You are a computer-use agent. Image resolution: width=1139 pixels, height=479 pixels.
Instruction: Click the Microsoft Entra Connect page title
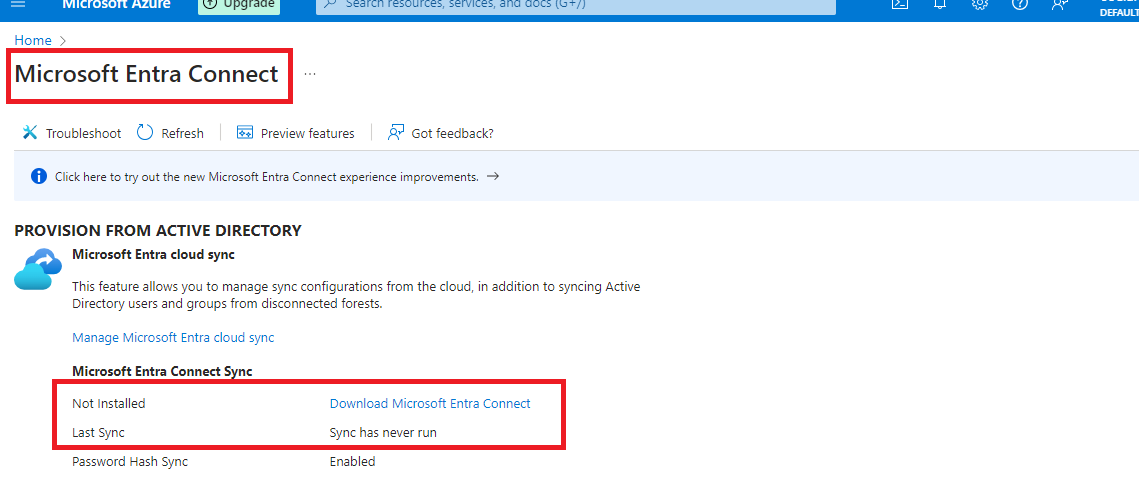pyautogui.click(x=147, y=74)
